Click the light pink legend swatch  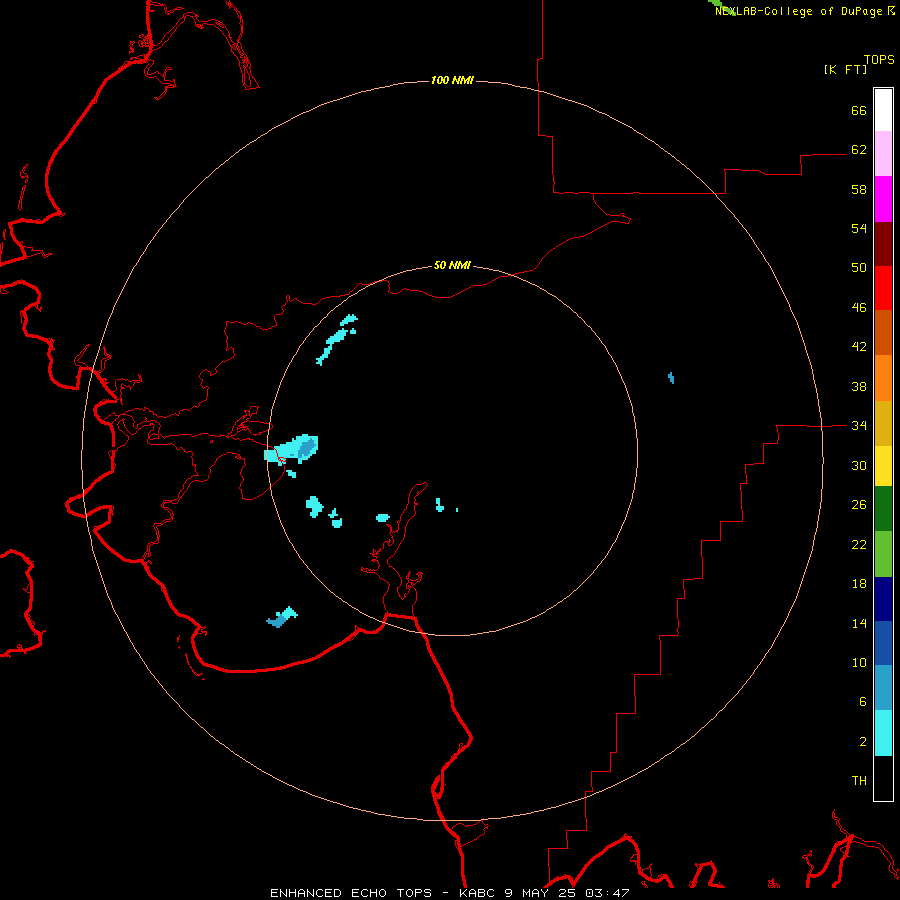pyautogui.click(x=883, y=154)
